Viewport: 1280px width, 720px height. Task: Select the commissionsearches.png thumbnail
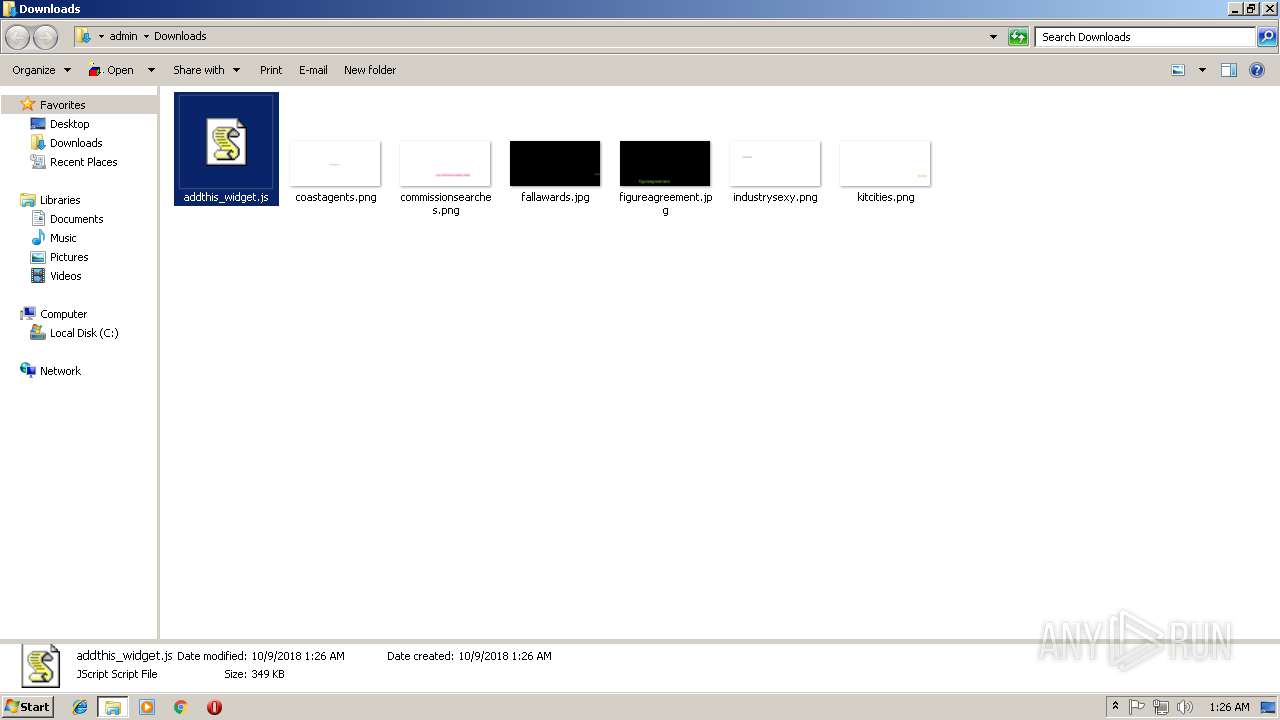tap(445, 163)
